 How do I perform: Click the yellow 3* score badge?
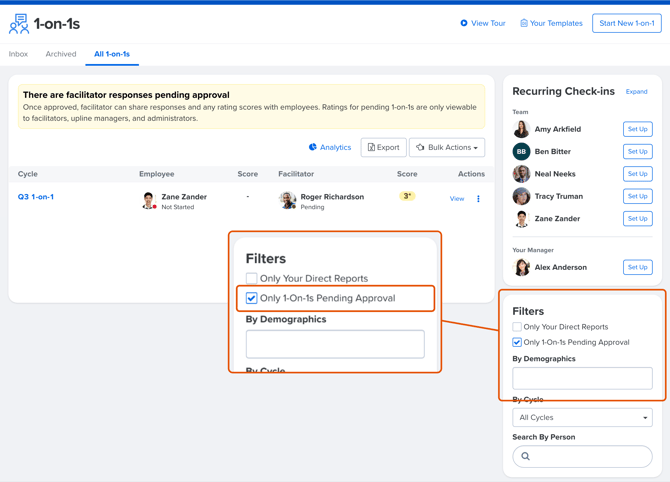click(407, 196)
